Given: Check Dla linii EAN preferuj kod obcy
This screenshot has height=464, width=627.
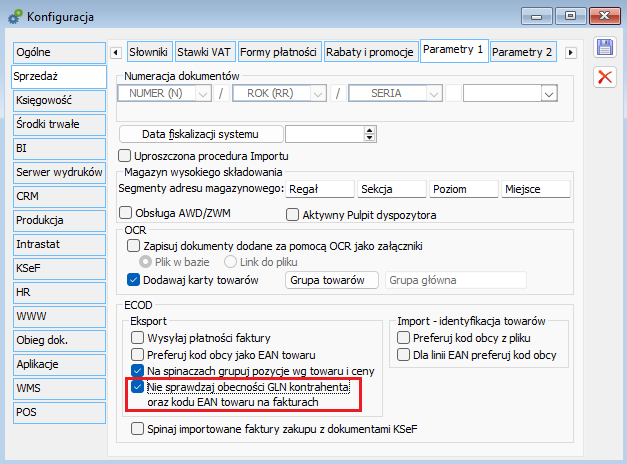Looking at the screenshot, I should (403, 354).
